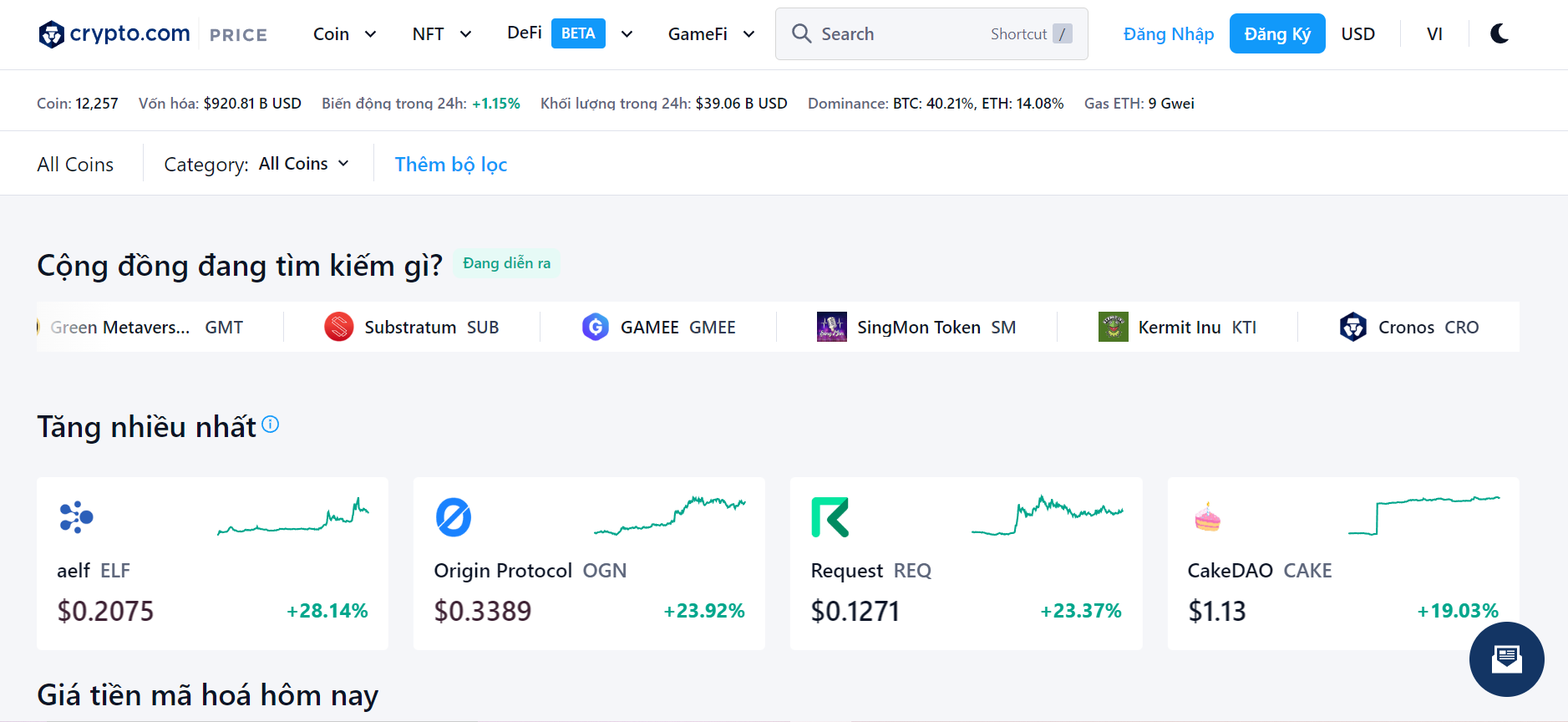Click the DeFi BETA badge

point(578,33)
